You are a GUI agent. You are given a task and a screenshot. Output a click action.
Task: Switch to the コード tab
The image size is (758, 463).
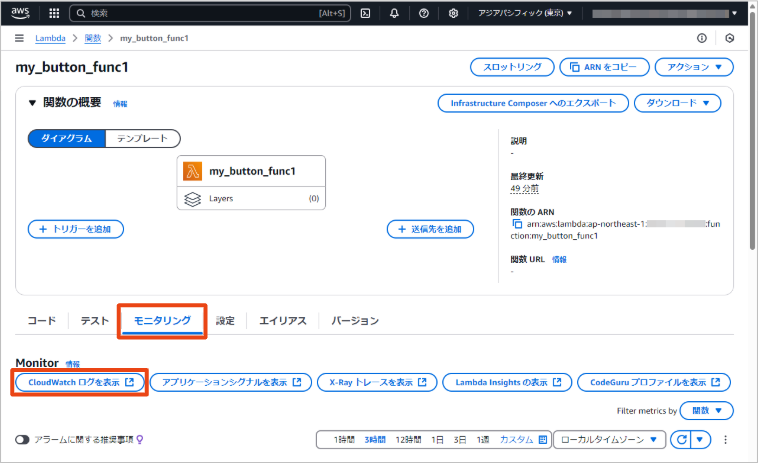42,320
